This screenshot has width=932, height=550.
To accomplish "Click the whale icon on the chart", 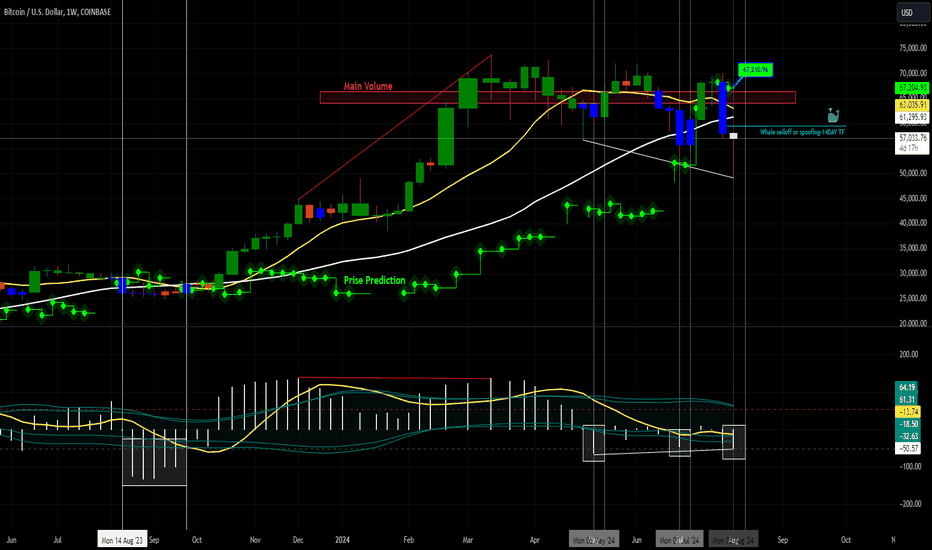I will pos(833,115).
